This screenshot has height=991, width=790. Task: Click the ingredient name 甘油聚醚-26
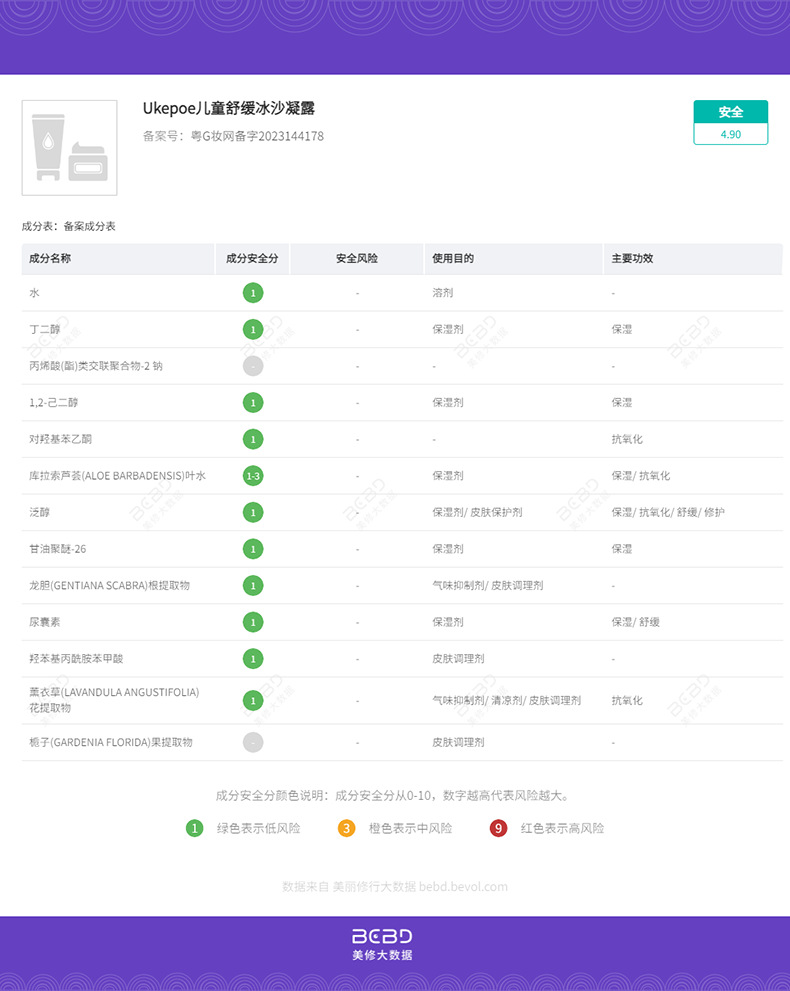pyautogui.click(x=58, y=549)
